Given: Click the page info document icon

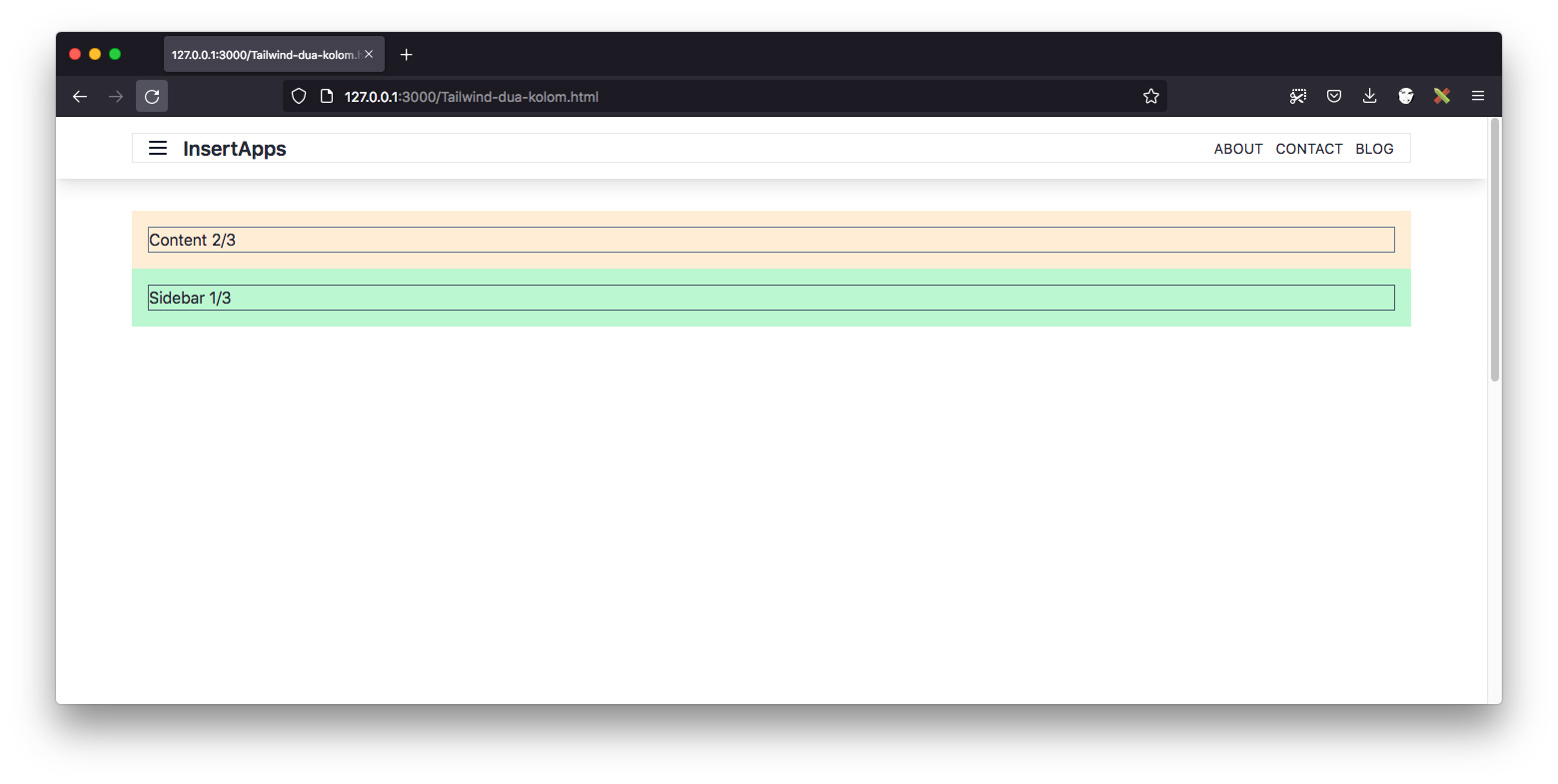Looking at the screenshot, I should [x=327, y=97].
